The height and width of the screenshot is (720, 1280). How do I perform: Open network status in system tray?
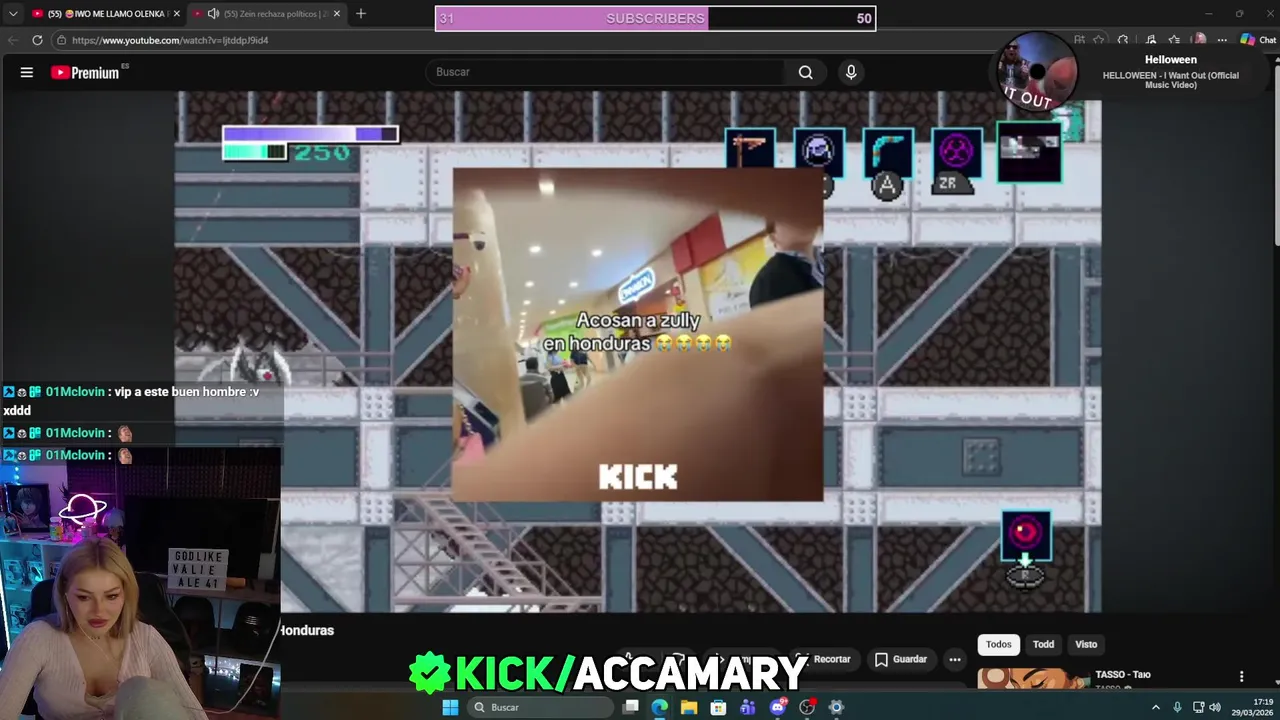[x=1198, y=707]
